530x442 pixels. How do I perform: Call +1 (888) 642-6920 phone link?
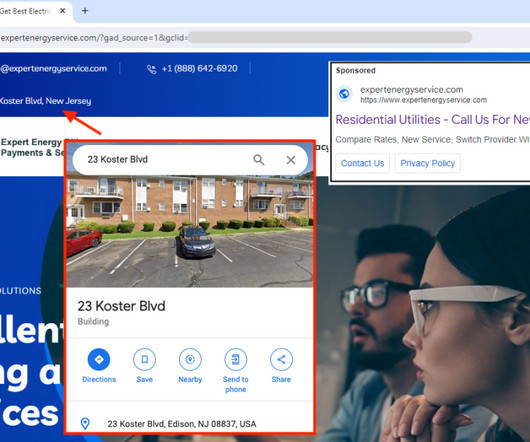pos(199,69)
